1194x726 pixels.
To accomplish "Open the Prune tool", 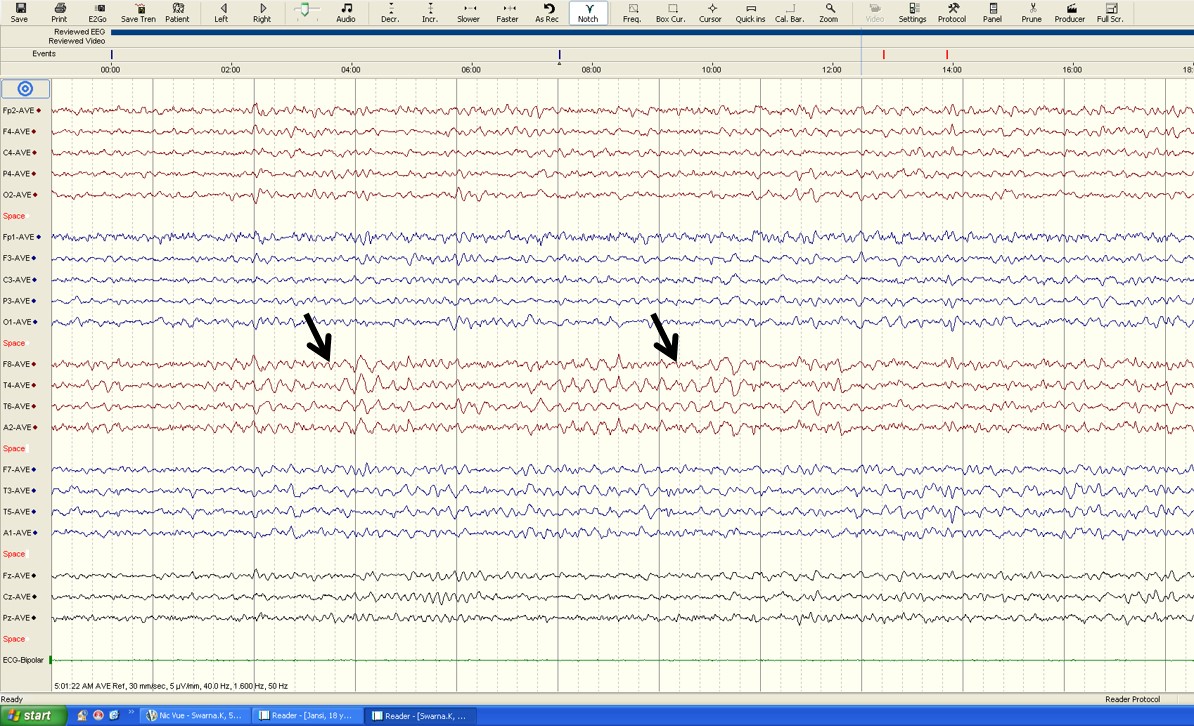I will (1031, 12).
